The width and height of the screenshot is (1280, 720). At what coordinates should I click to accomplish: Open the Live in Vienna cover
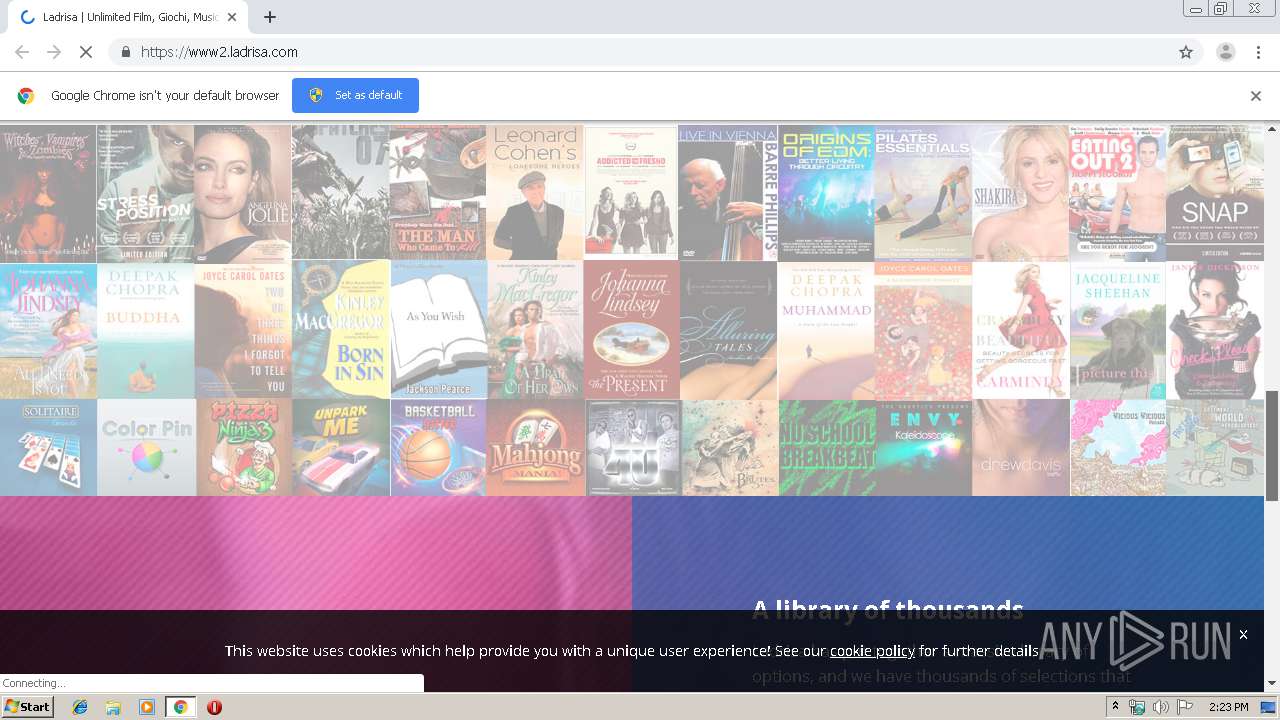(x=728, y=193)
